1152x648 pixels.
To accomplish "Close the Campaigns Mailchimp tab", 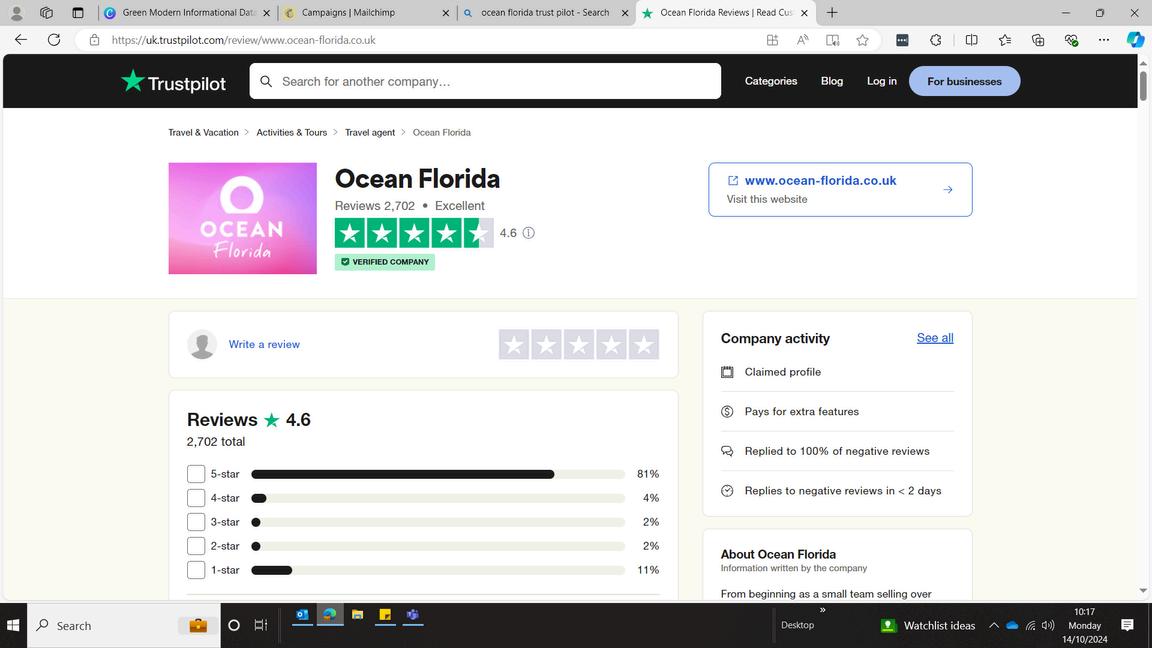I will tap(445, 12).
